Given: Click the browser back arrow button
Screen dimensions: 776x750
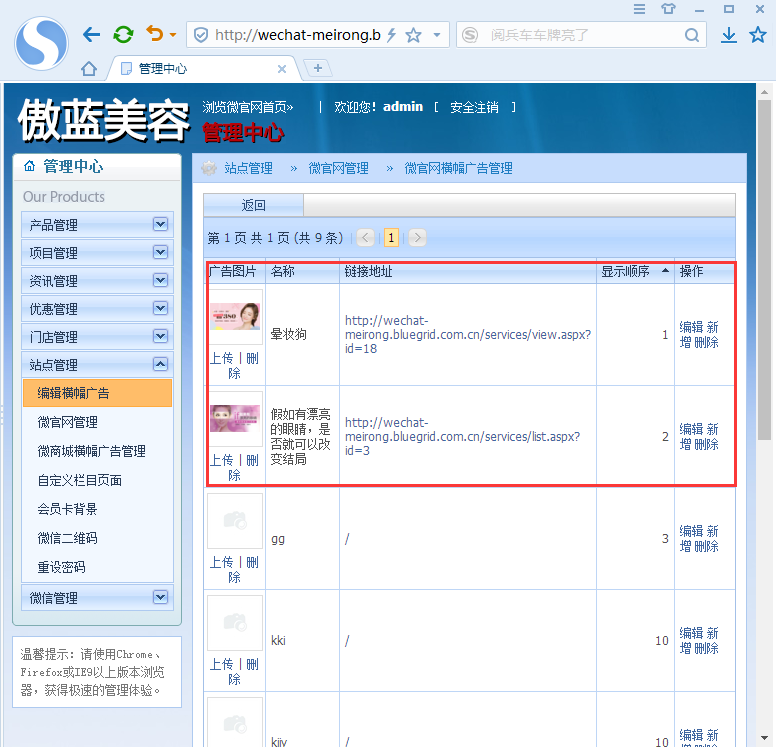Looking at the screenshot, I should [x=91, y=35].
